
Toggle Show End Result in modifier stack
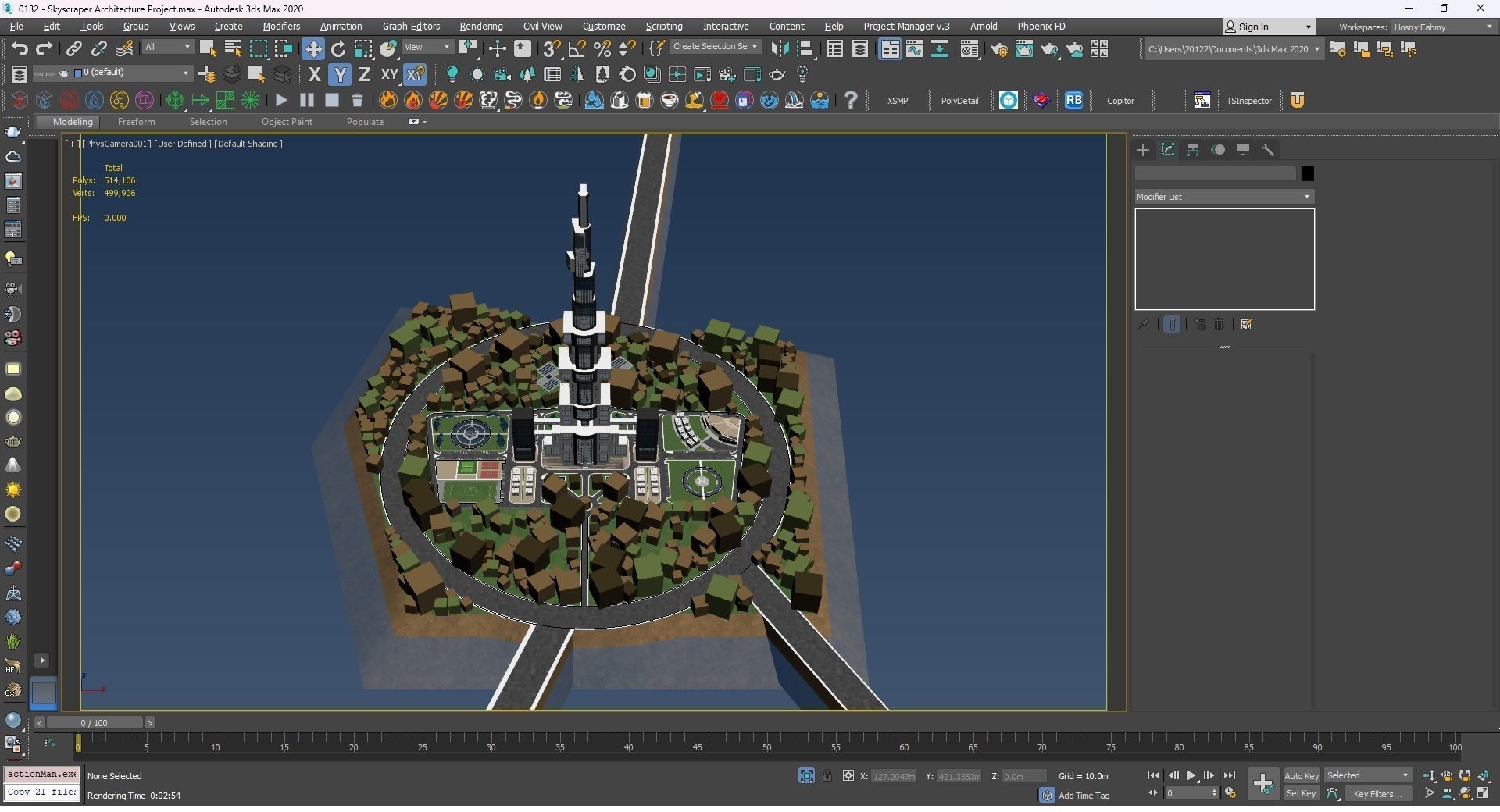point(1172,324)
